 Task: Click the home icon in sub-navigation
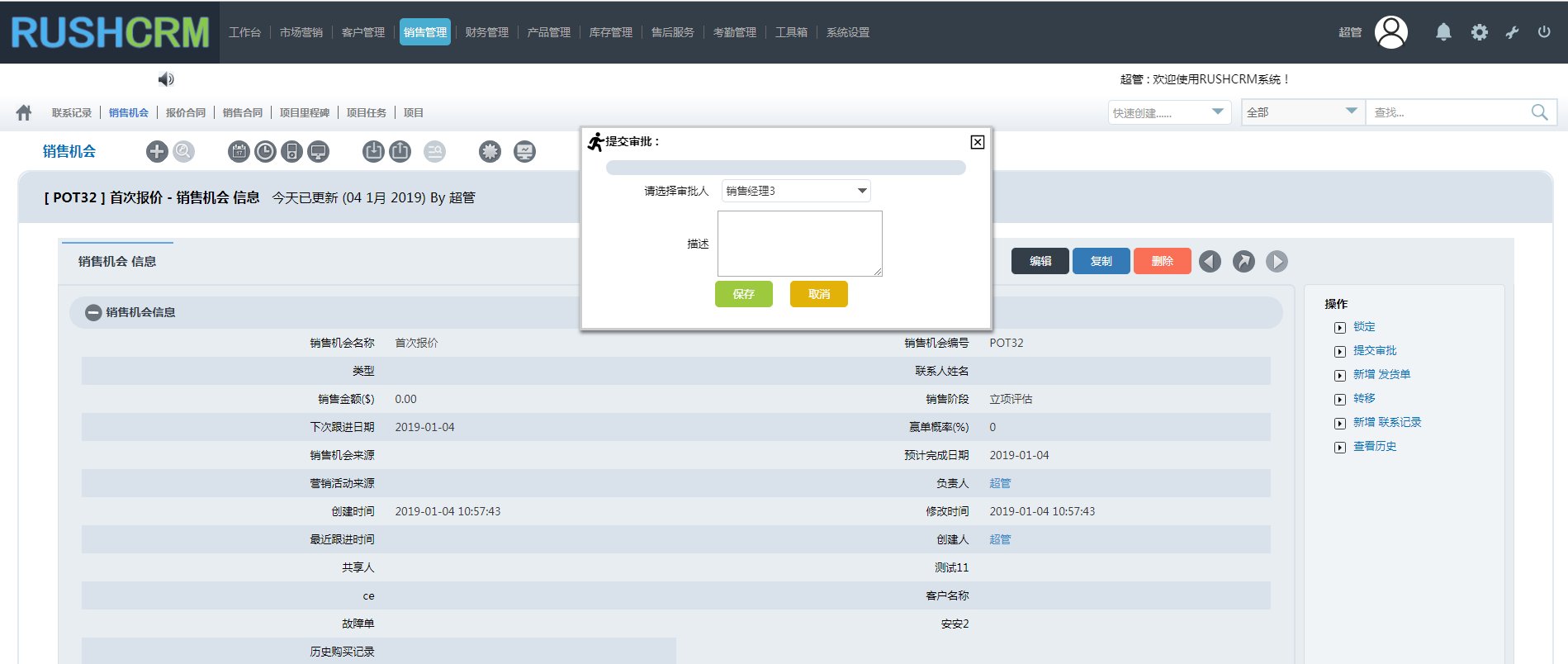click(24, 112)
